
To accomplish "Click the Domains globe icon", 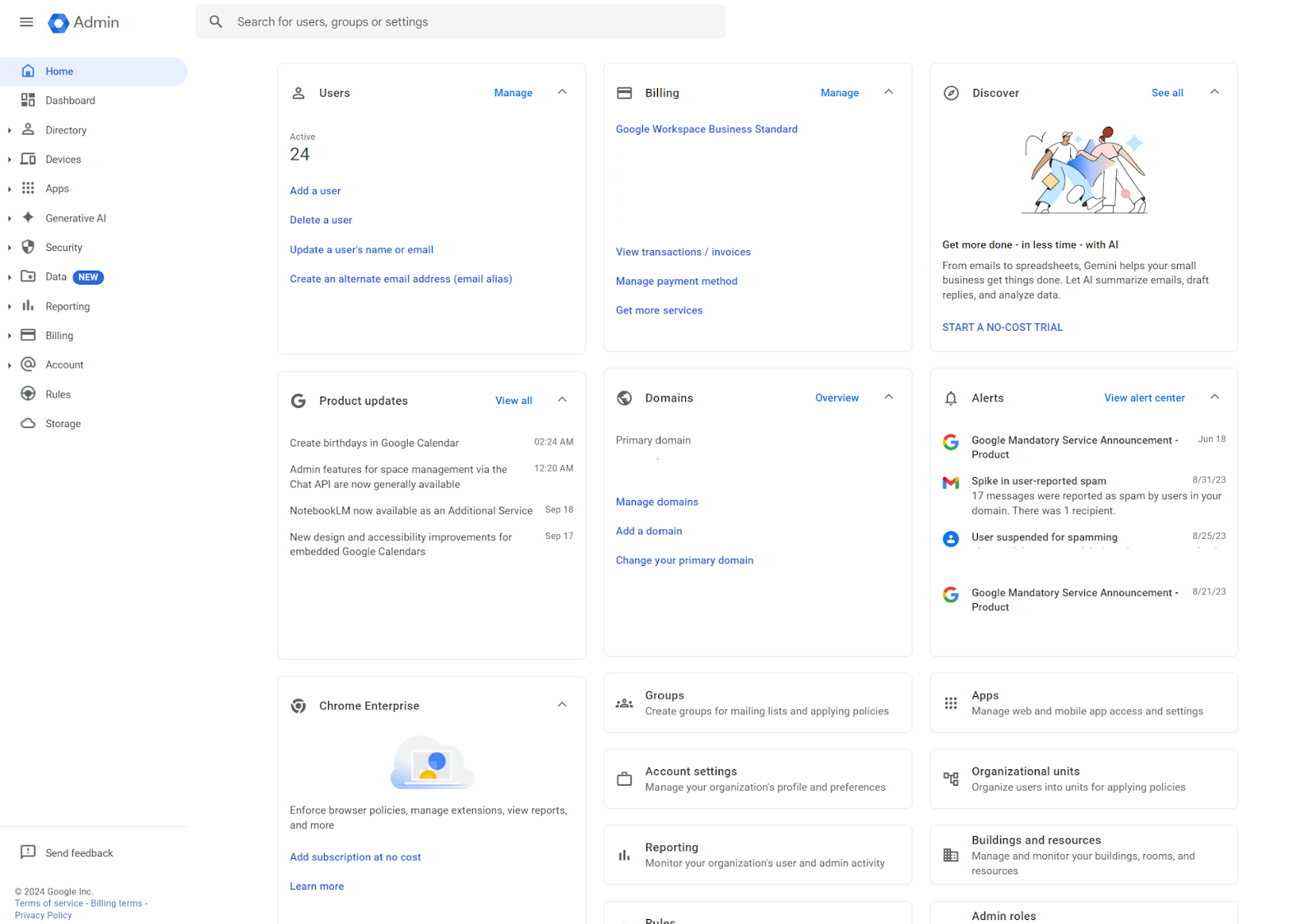I will (624, 398).
